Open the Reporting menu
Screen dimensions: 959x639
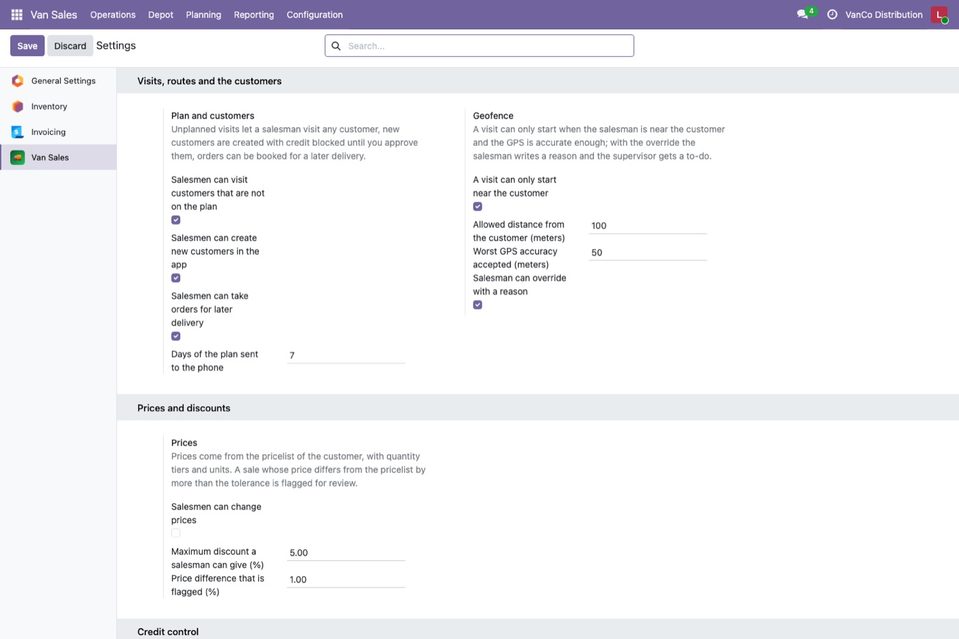pos(254,15)
